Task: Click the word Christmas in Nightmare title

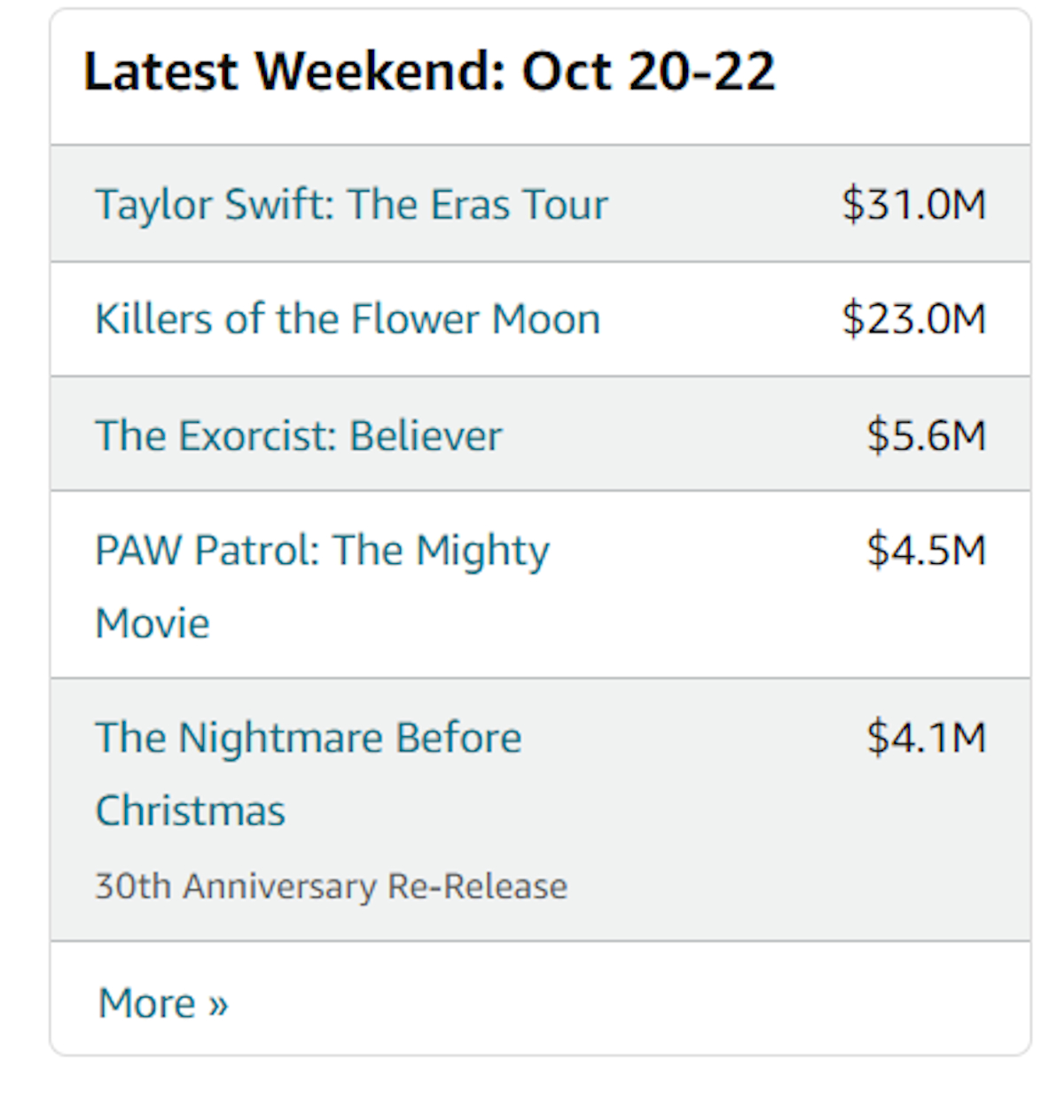Action: (x=190, y=811)
